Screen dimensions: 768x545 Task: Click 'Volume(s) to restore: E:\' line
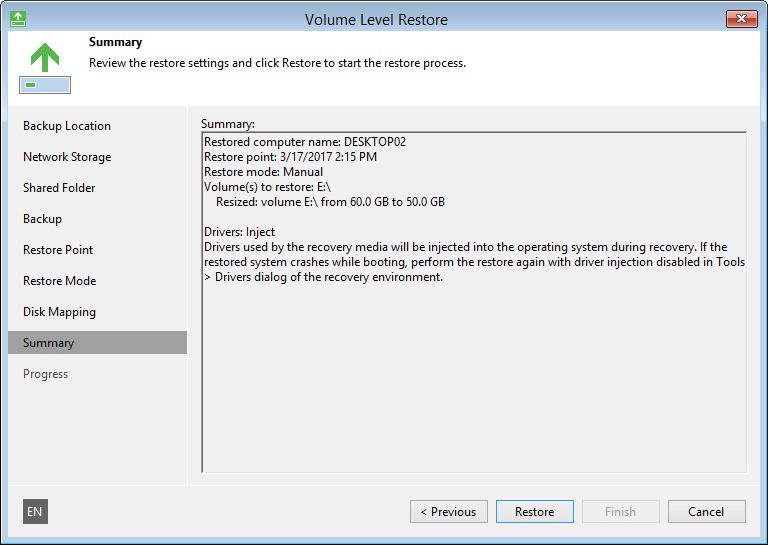click(x=267, y=187)
